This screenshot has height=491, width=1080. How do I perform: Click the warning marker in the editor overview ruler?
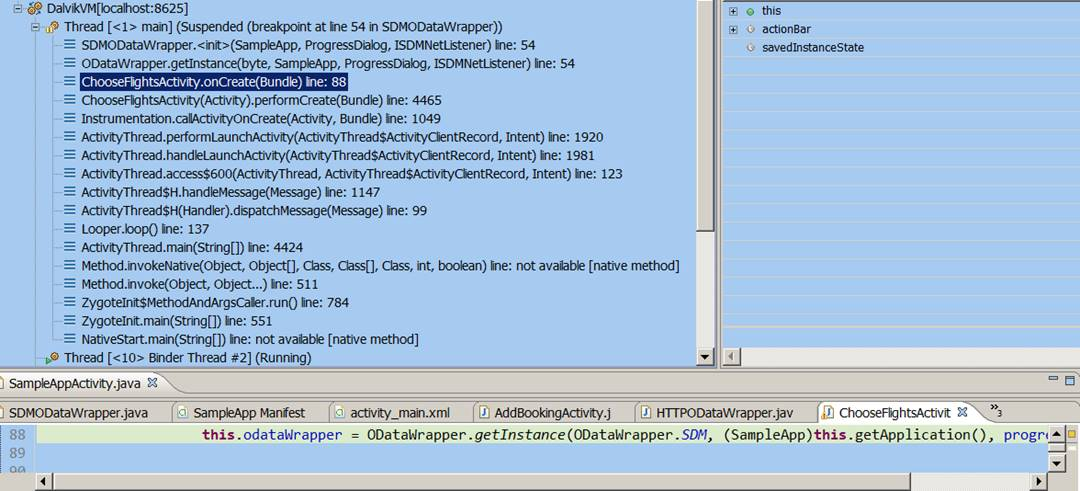click(x=1072, y=435)
